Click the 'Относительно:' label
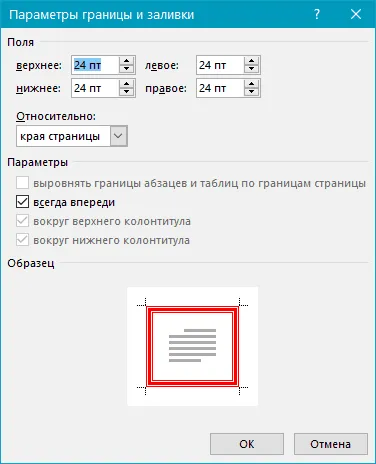 tap(56, 116)
